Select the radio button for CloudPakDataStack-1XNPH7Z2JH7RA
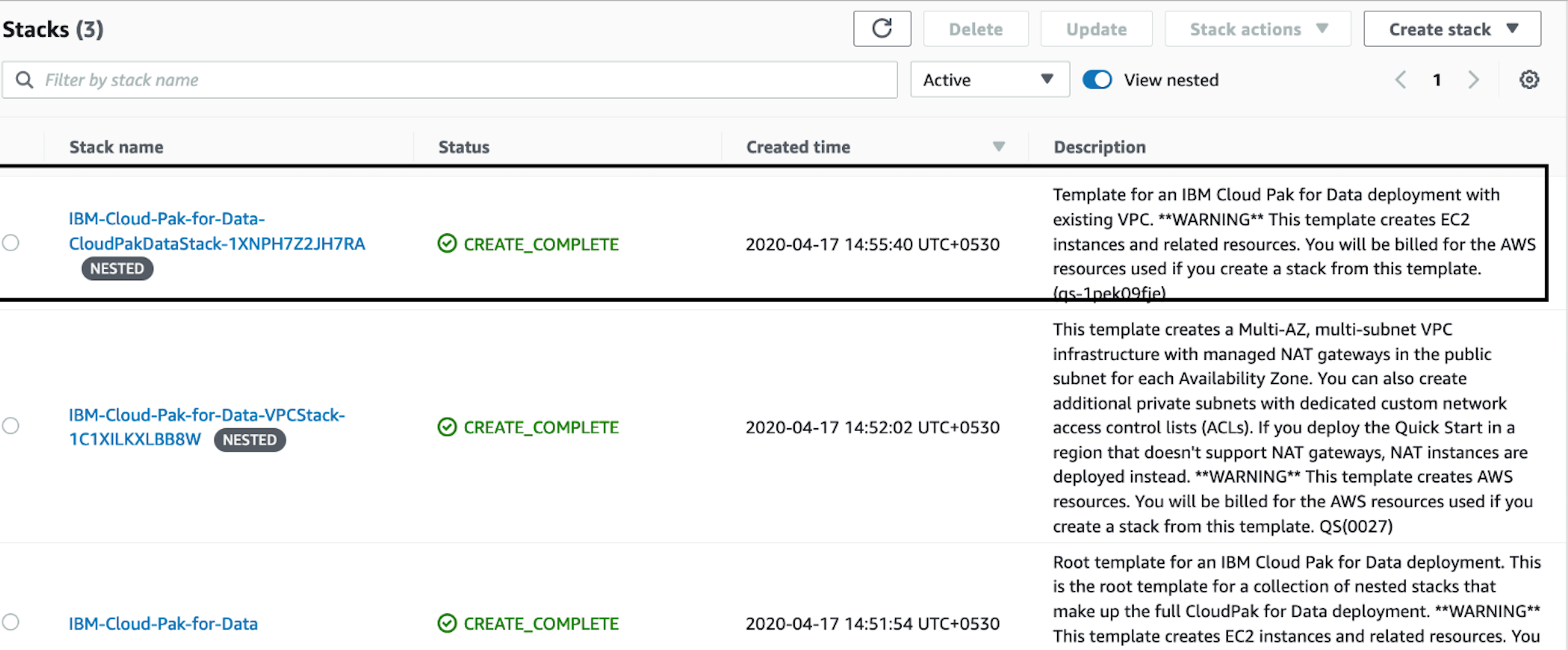The height and width of the screenshot is (650, 1568). [11, 243]
